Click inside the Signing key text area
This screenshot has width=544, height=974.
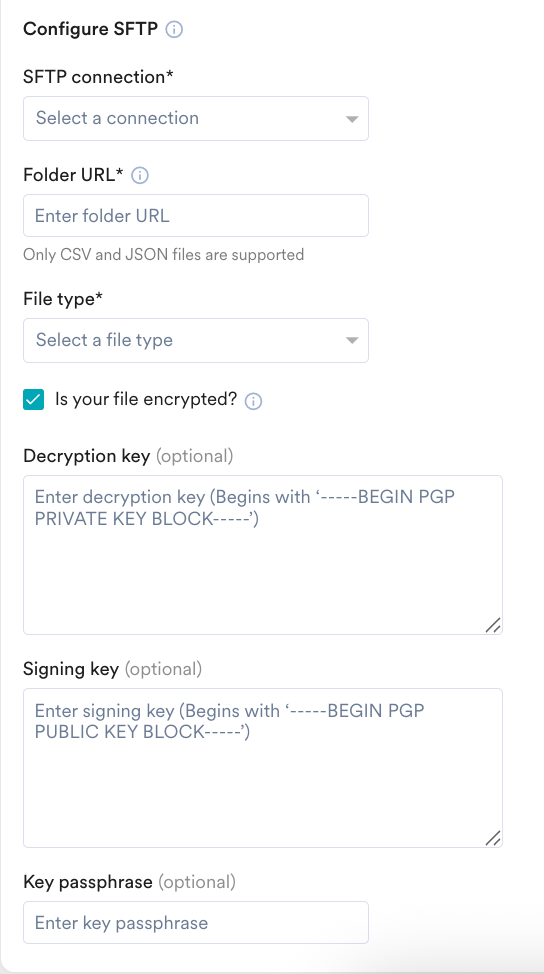tap(263, 768)
